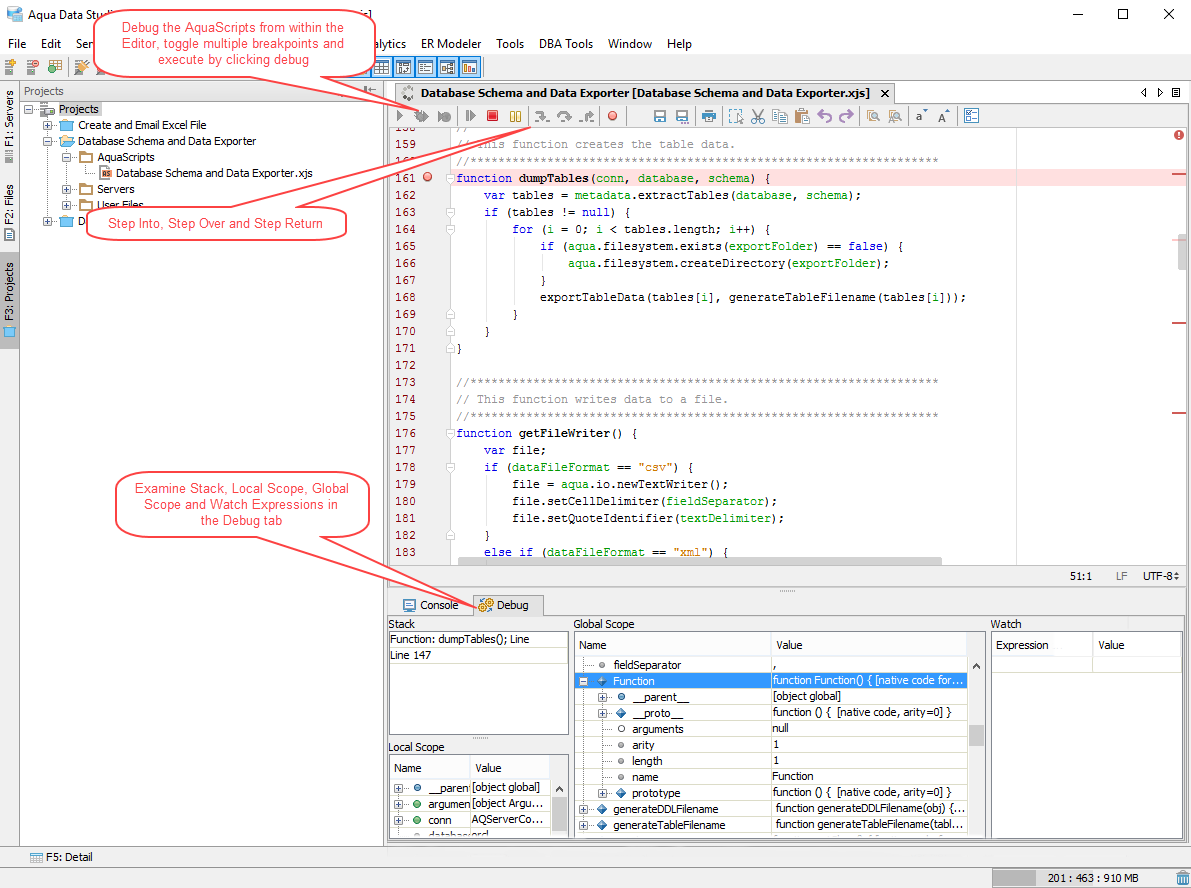This screenshot has height=888, width=1191.
Task: Close the Database Schema and Data Exporter editor tab
Action: pos(885,93)
